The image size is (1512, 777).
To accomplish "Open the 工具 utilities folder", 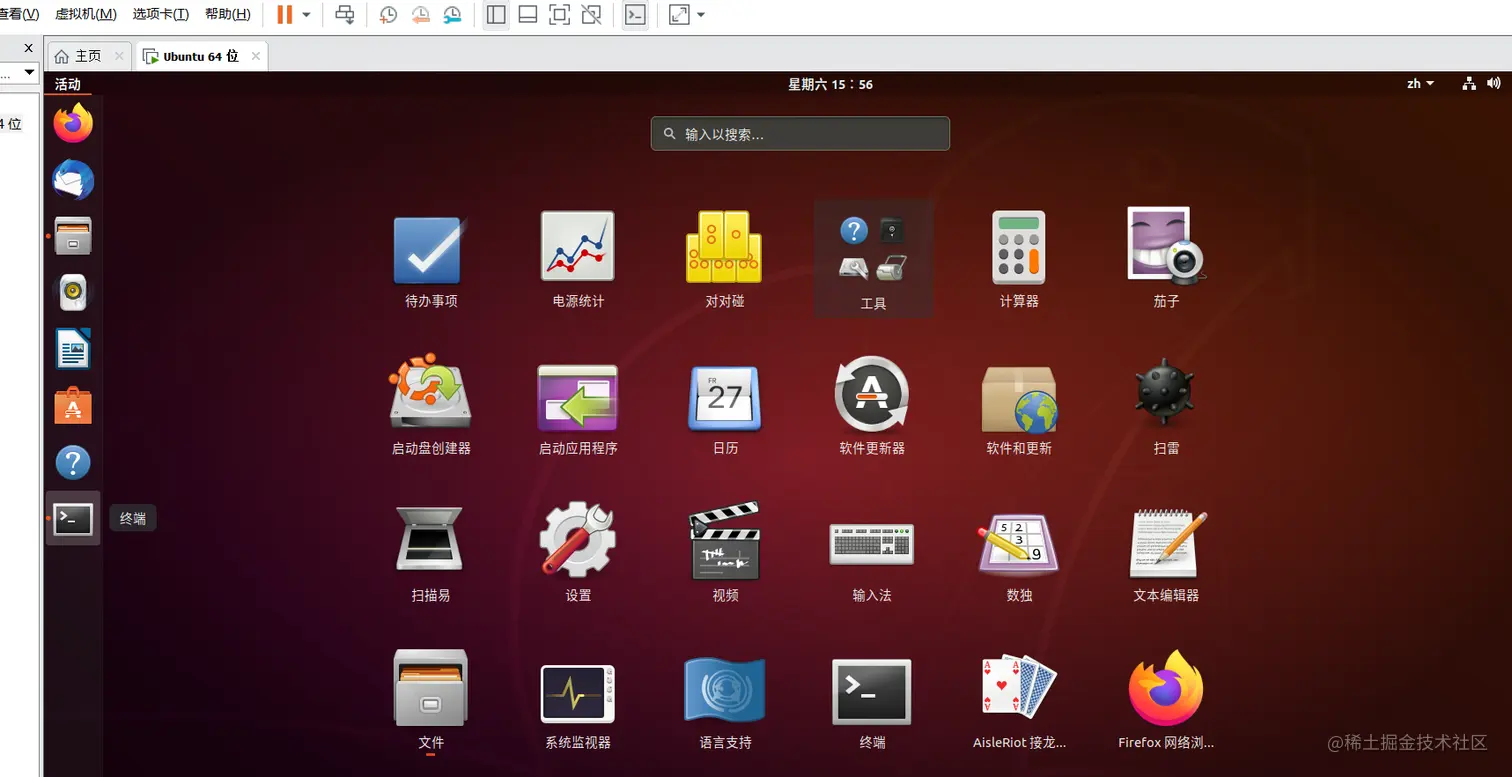I will (x=873, y=260).
